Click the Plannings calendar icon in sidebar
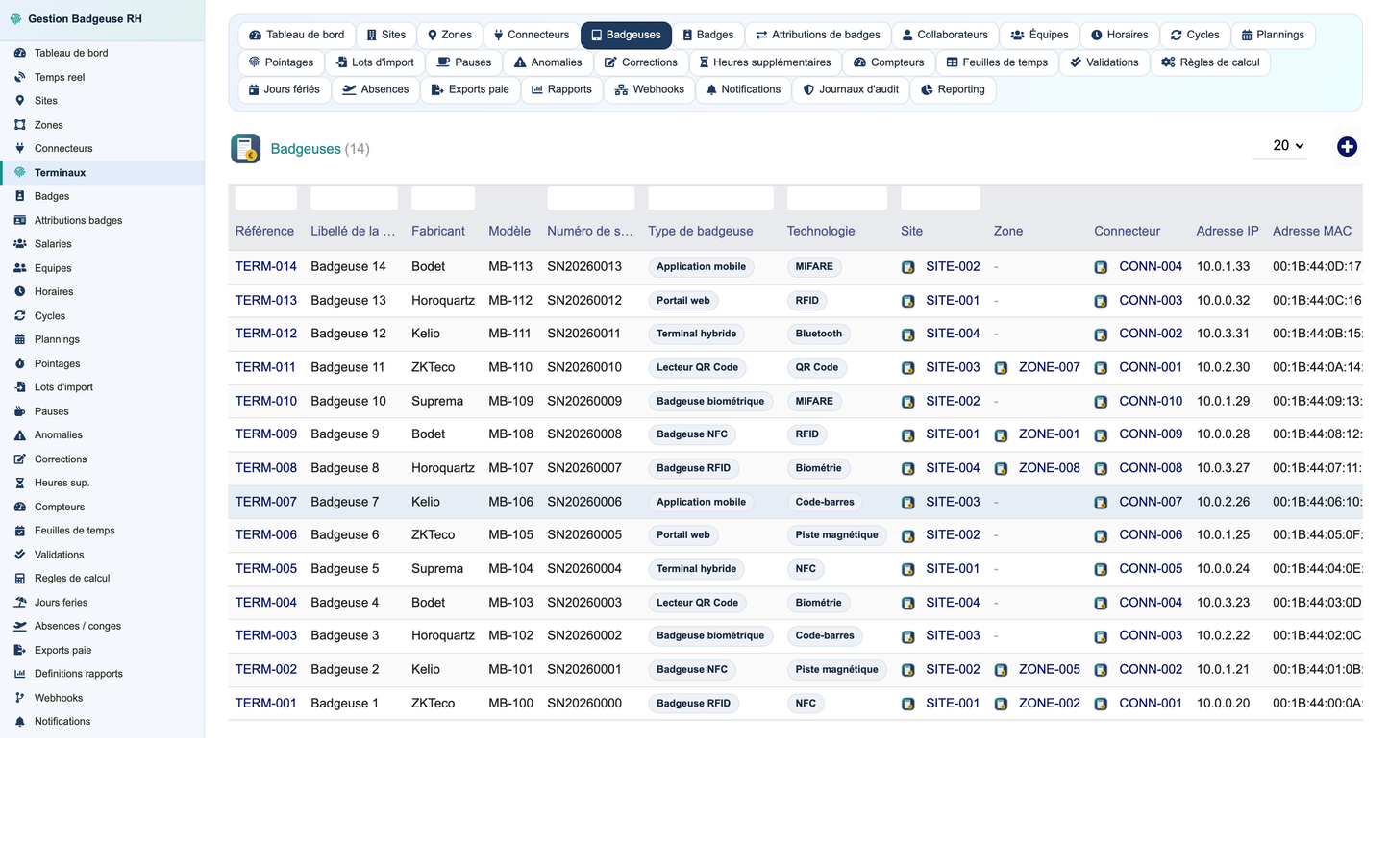 point(19,339)
